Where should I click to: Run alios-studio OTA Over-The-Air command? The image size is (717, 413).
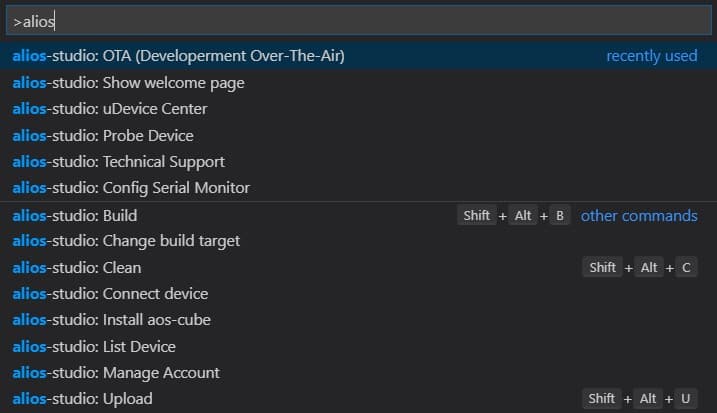coord(178,56)
